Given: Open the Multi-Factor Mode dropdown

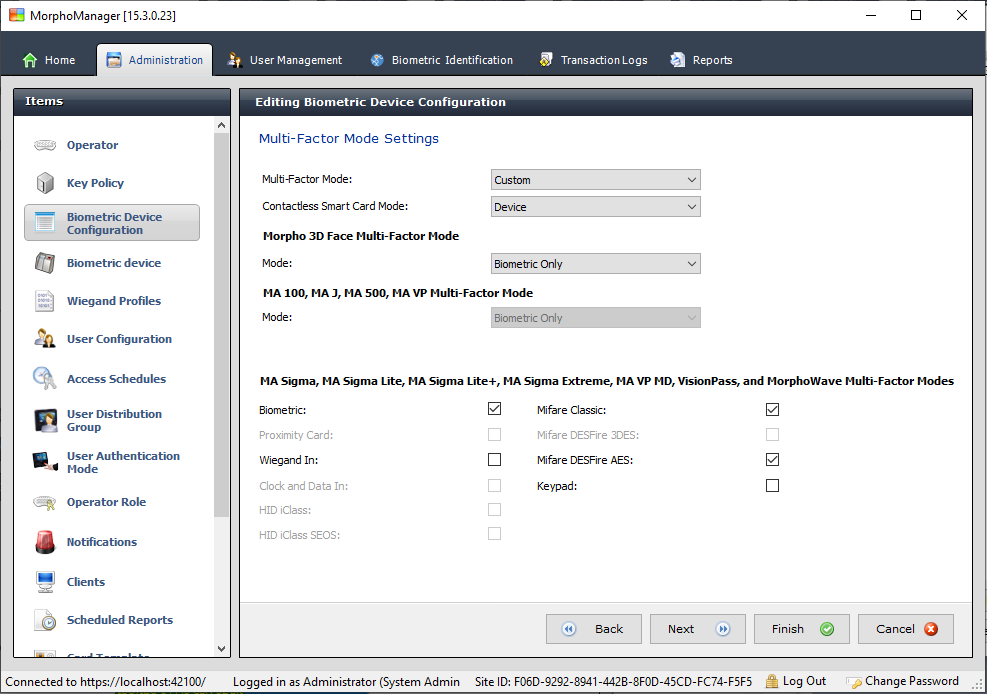Looking at the screenshot, I should click(x=595, y=179).
